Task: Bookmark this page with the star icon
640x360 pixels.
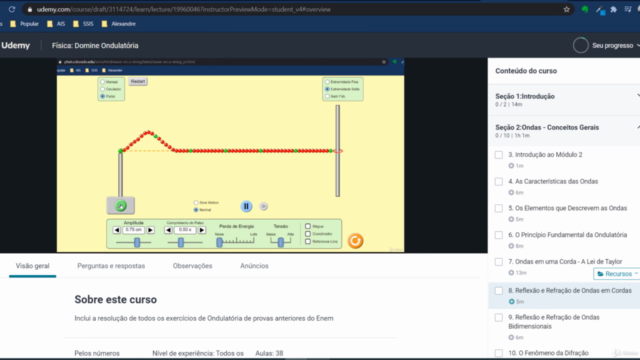Action: (567, 9)
